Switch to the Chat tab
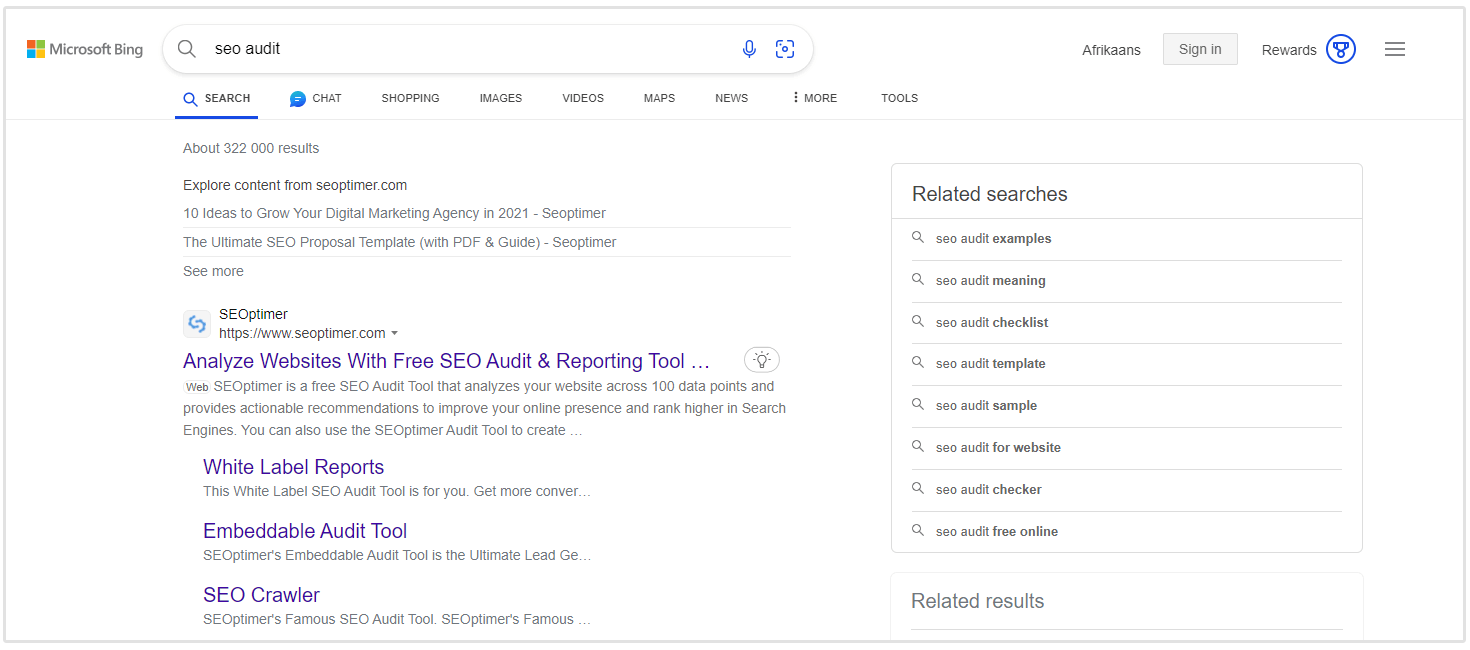 (x=316, y=98)
